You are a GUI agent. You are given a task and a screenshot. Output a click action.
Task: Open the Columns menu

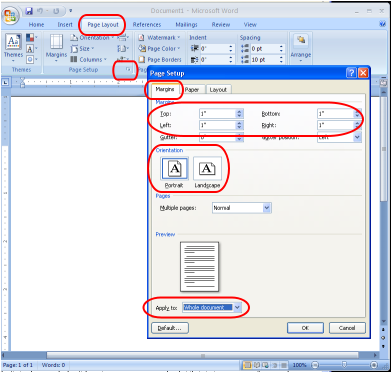click(88, 60)
